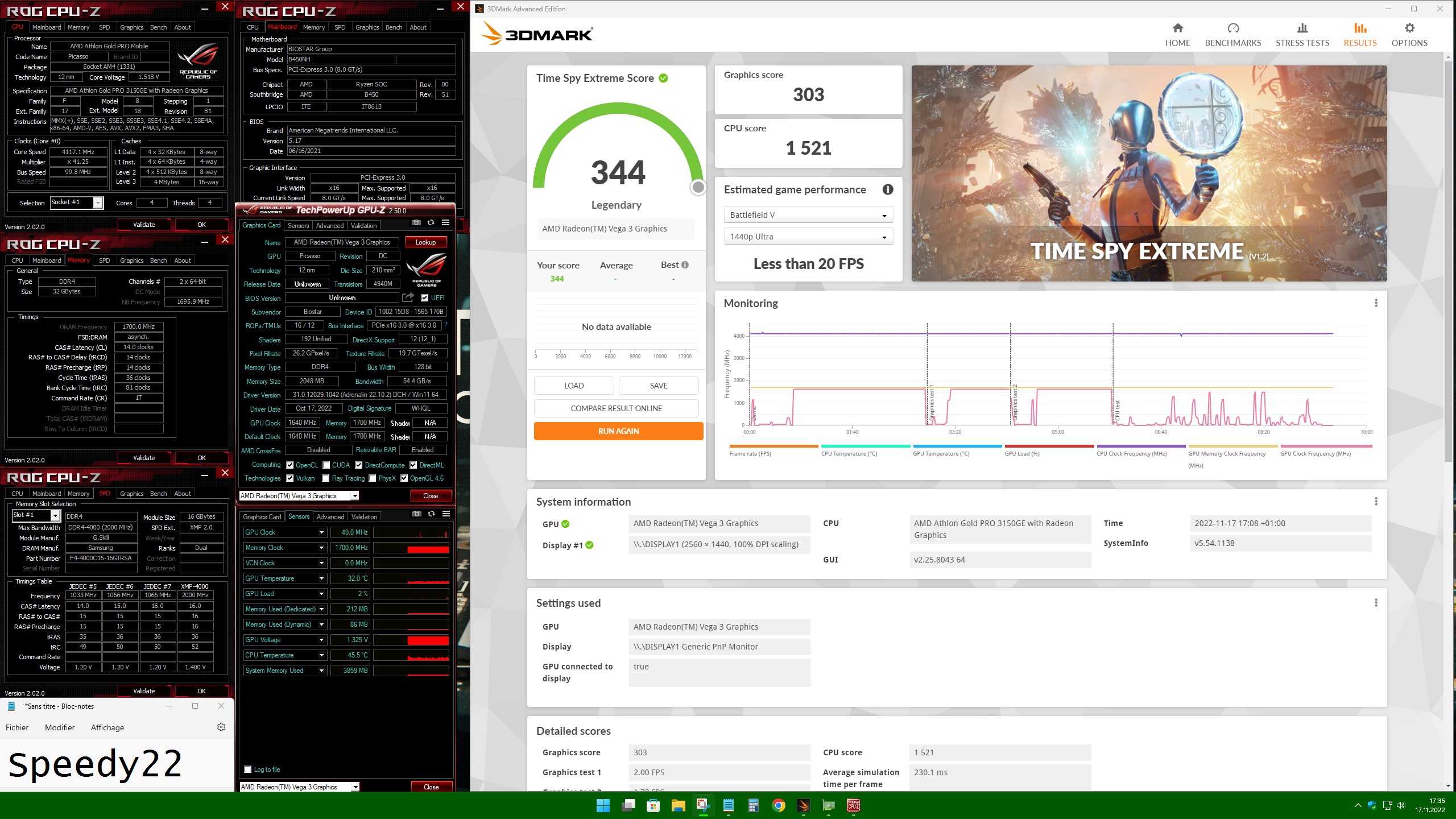Toggle the CUDA checkbox
Image resolution: width=1456 pixels, height=819 pixels.
[326, 465]
